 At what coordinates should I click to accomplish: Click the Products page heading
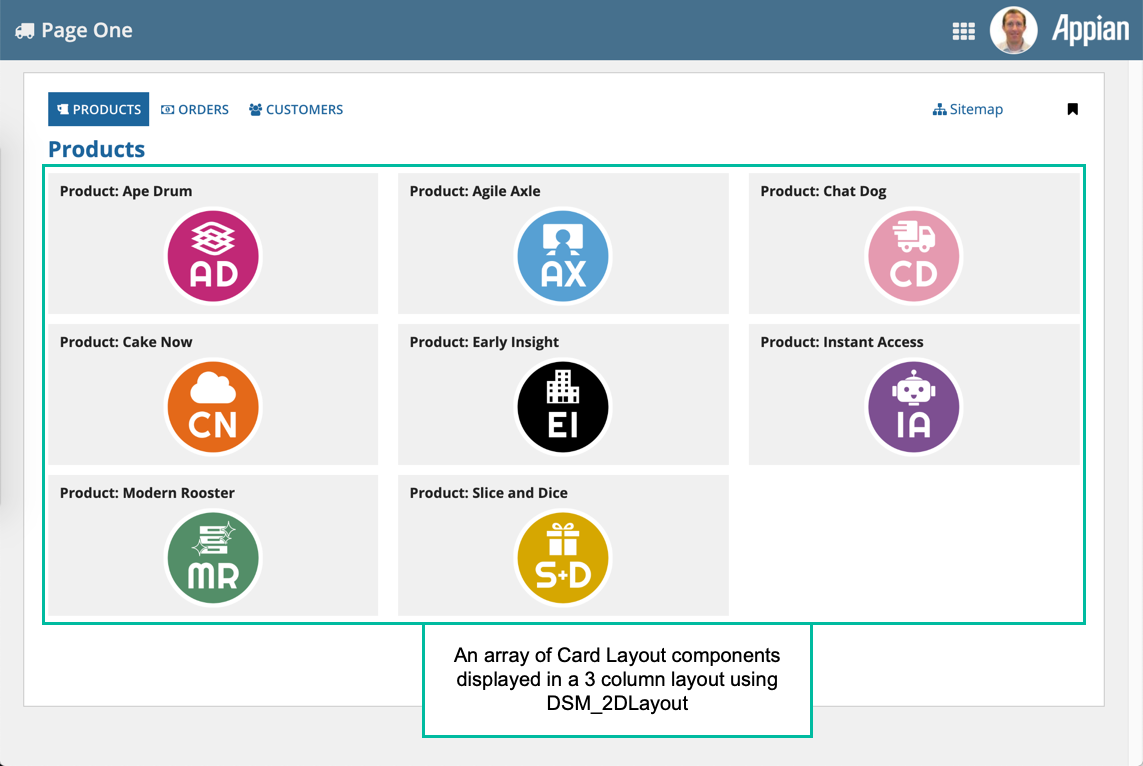pos(97,149)
